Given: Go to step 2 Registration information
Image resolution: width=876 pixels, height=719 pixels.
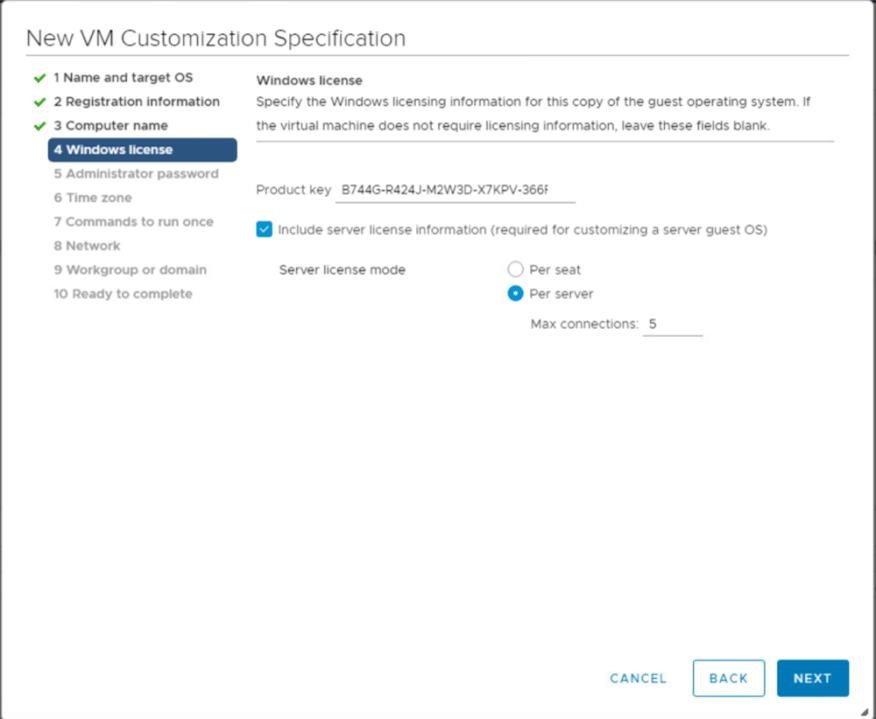Looking at the screenshot, I should pos(136,102).
